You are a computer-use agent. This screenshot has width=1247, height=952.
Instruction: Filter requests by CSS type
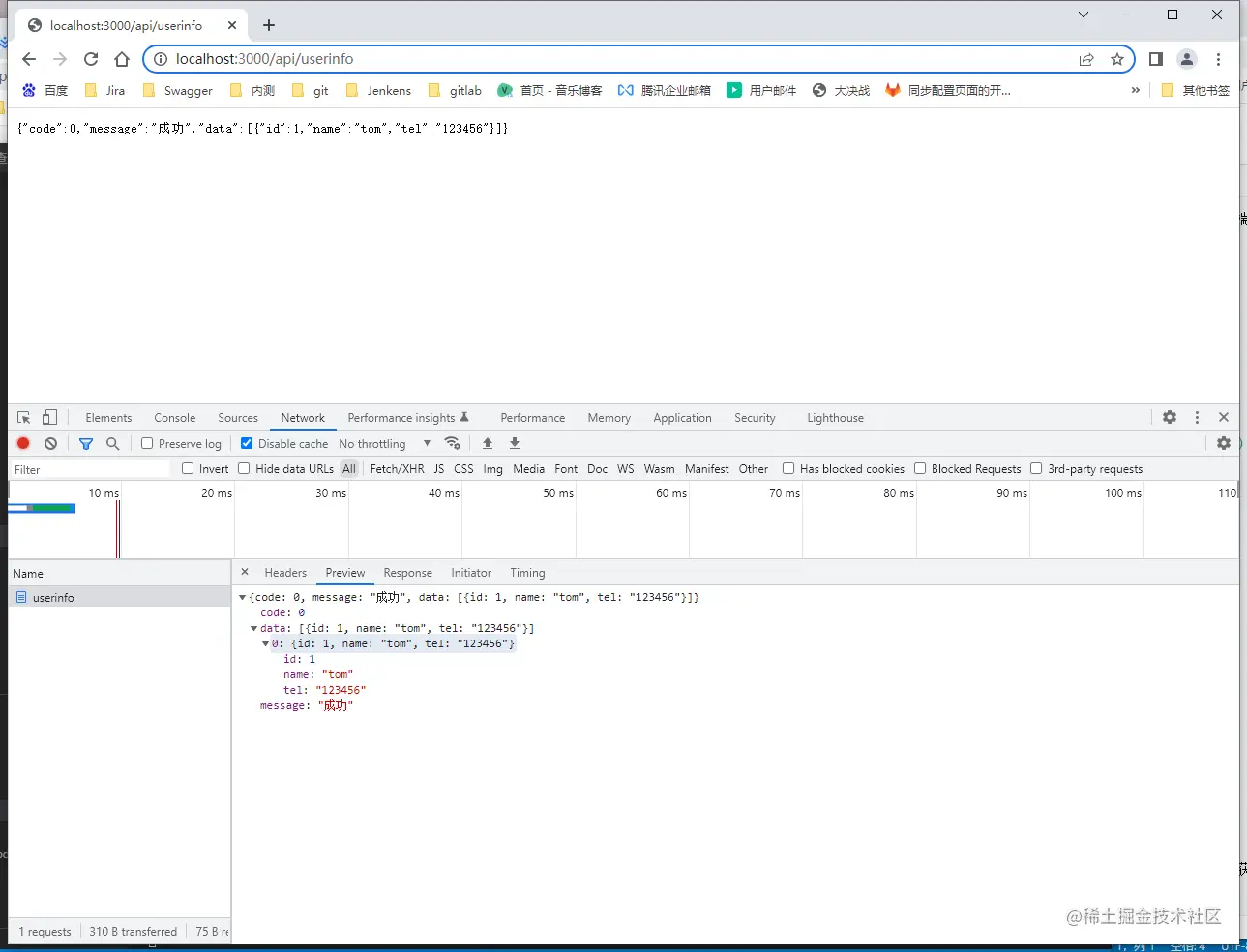pos(463,469)
